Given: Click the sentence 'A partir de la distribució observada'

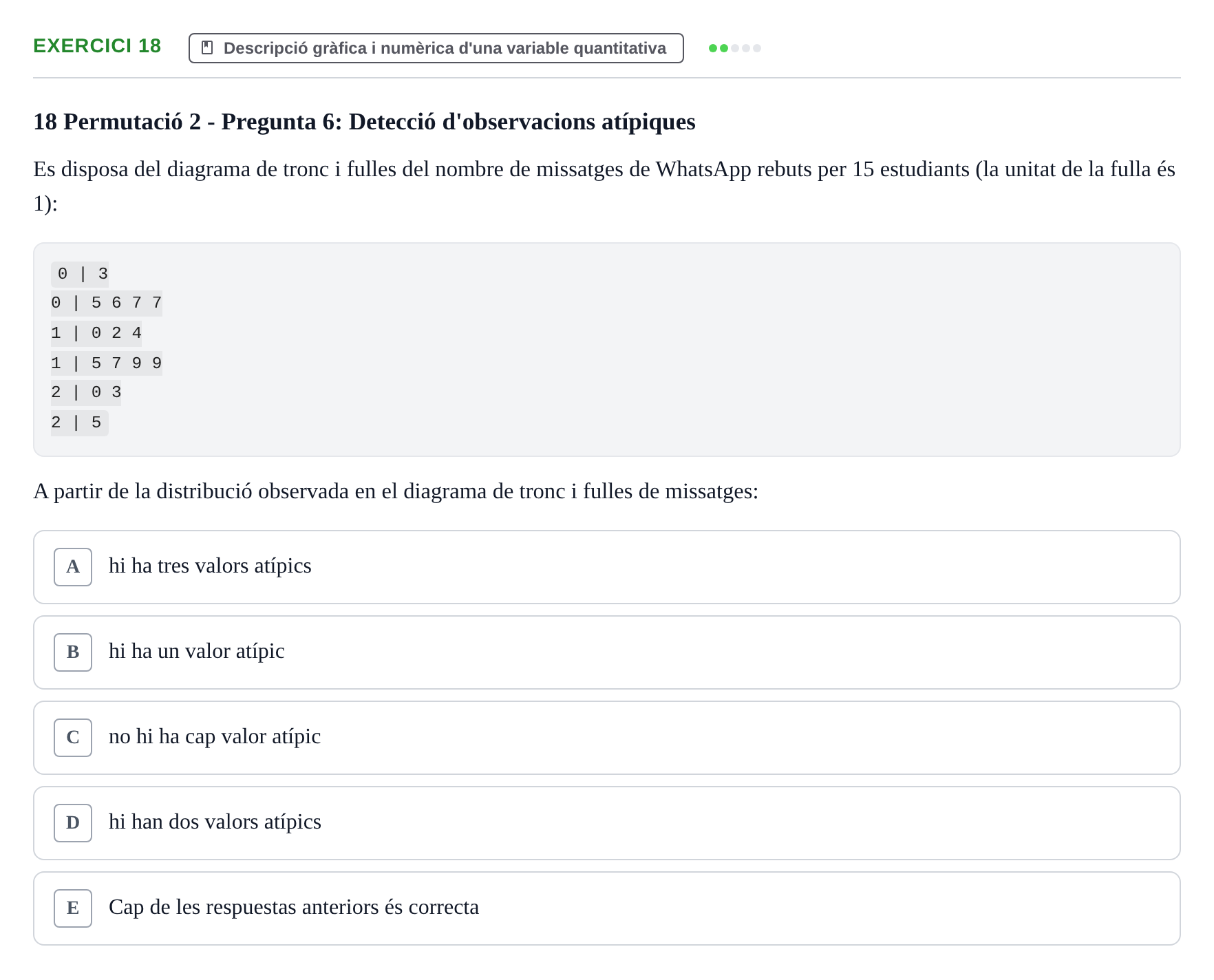Looking at the screenshot, I should coord(396,491).
